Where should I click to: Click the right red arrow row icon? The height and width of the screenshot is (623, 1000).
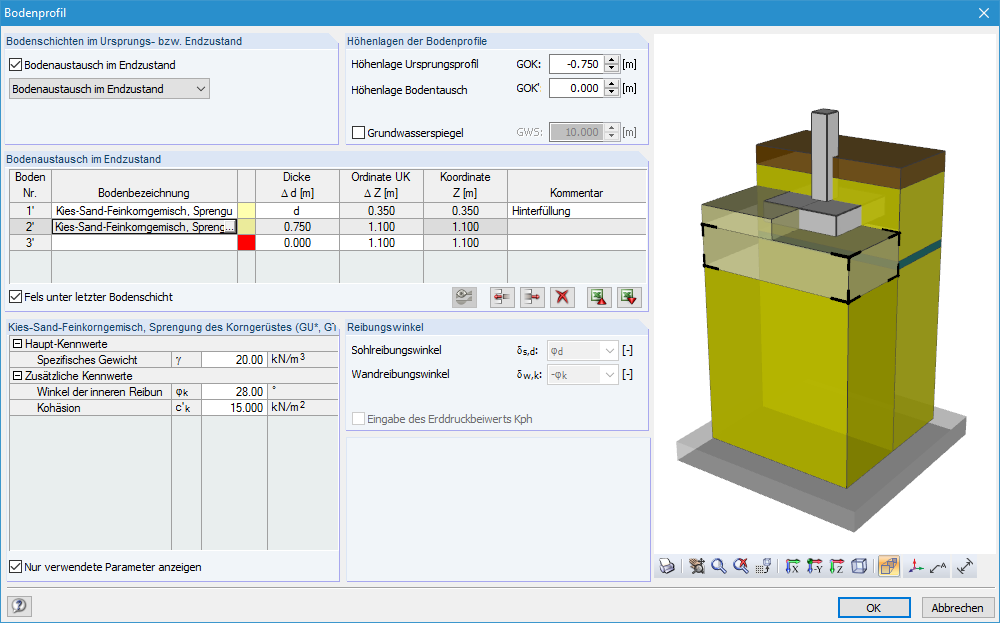(x=533, y=297)
